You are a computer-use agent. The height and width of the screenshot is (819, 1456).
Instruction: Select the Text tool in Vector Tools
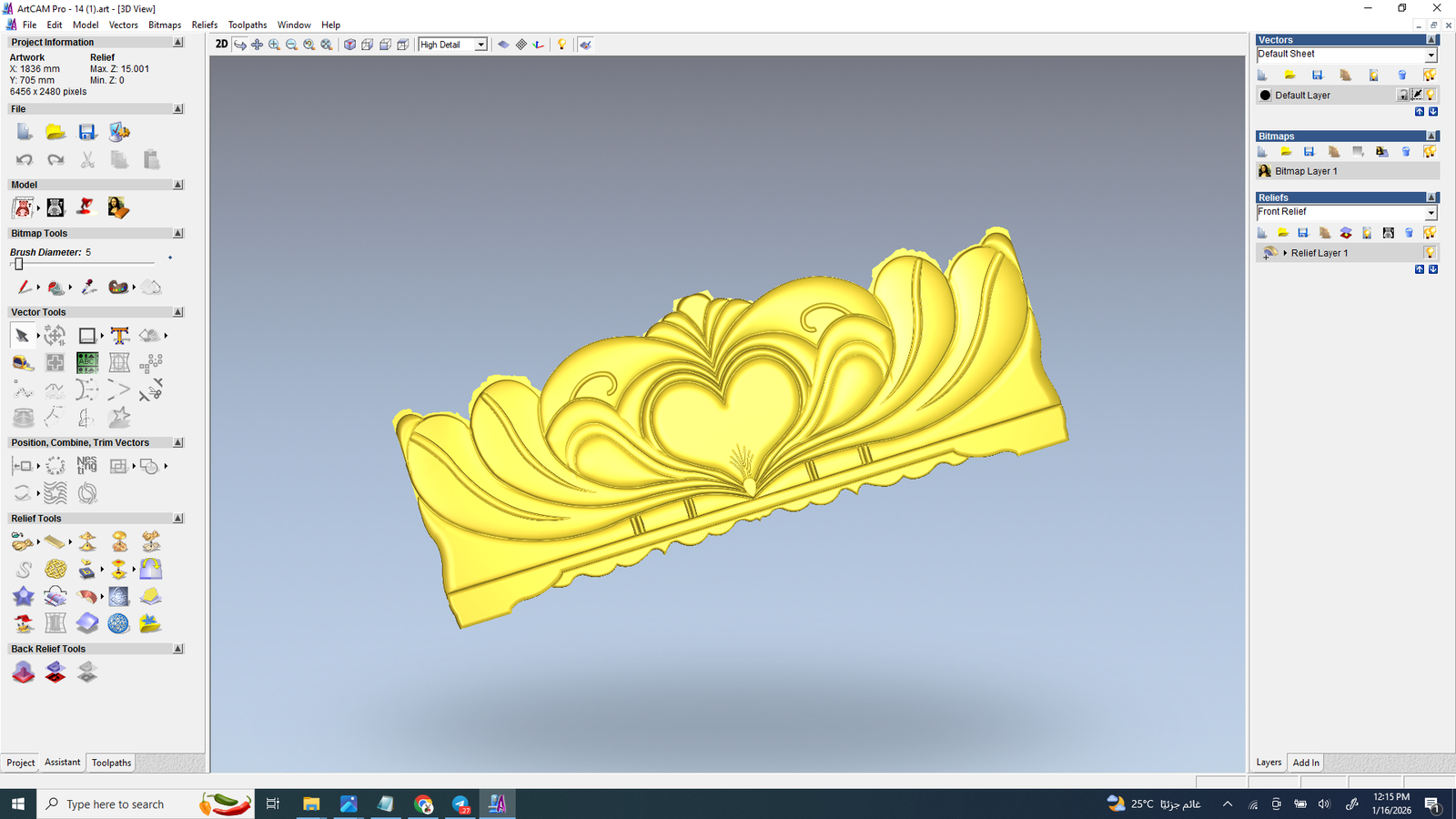[x=119, y=336]
